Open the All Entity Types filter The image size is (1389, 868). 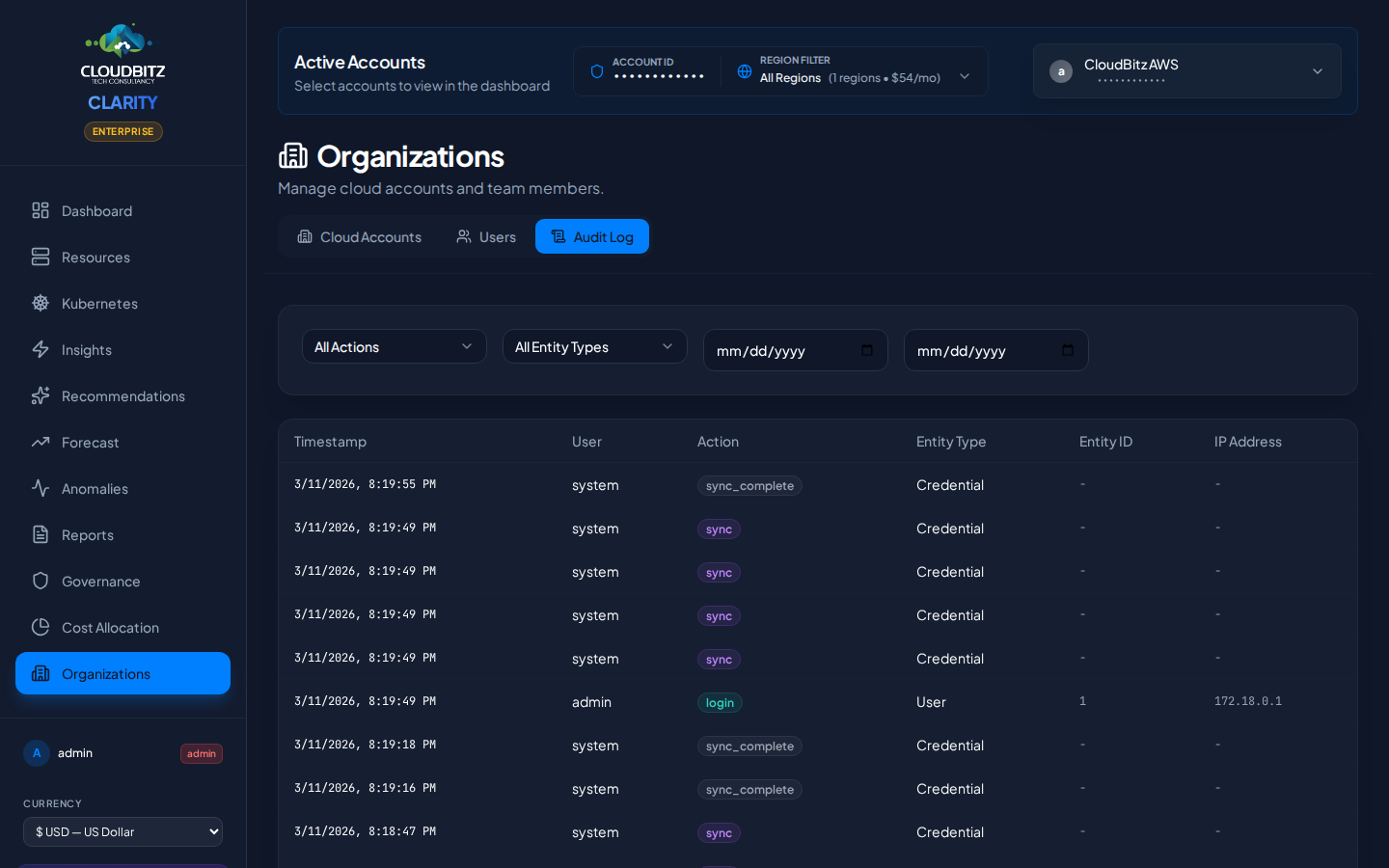(594, 346)
